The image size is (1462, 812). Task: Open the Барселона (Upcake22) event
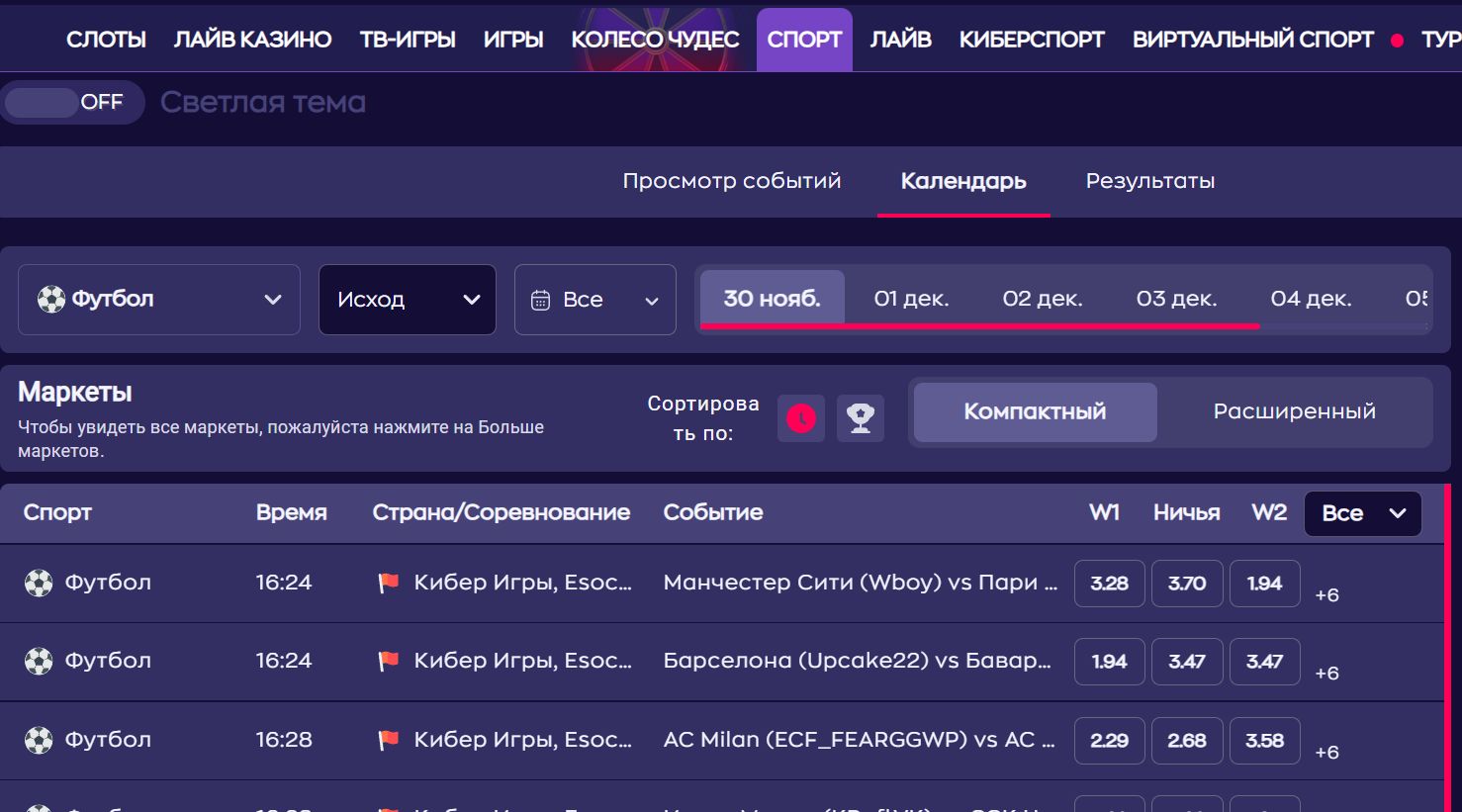[x=857, y=661]
